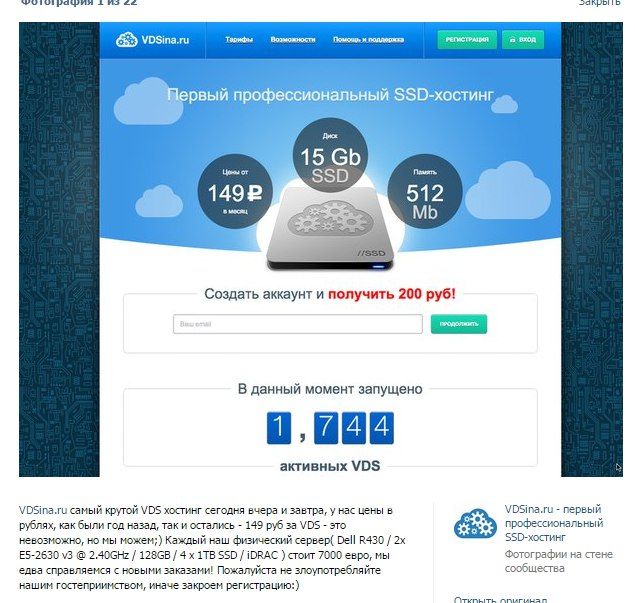Click the ВХОД login button
Screen dimensions: 635x603
pyautogui.click(x=523, y=40)
